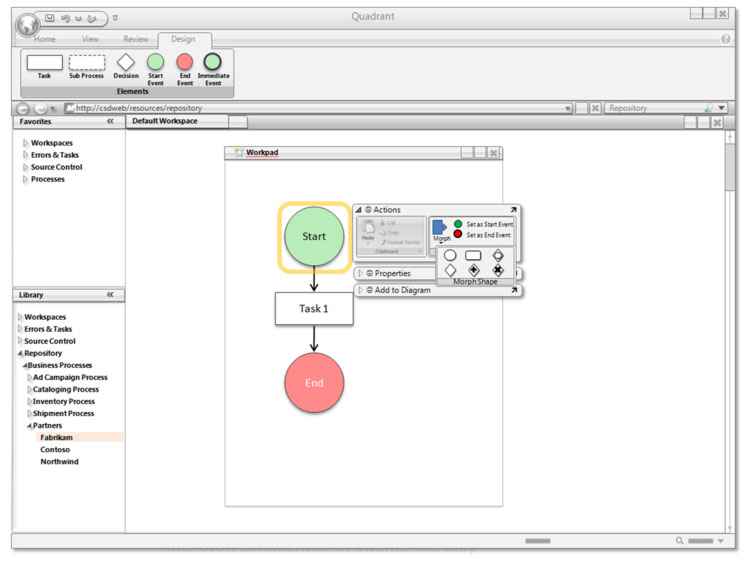Select the Task element in the ribbon
Image resolution: width=750 pixels, height=561 pixels.
click(x=44, y=63)
